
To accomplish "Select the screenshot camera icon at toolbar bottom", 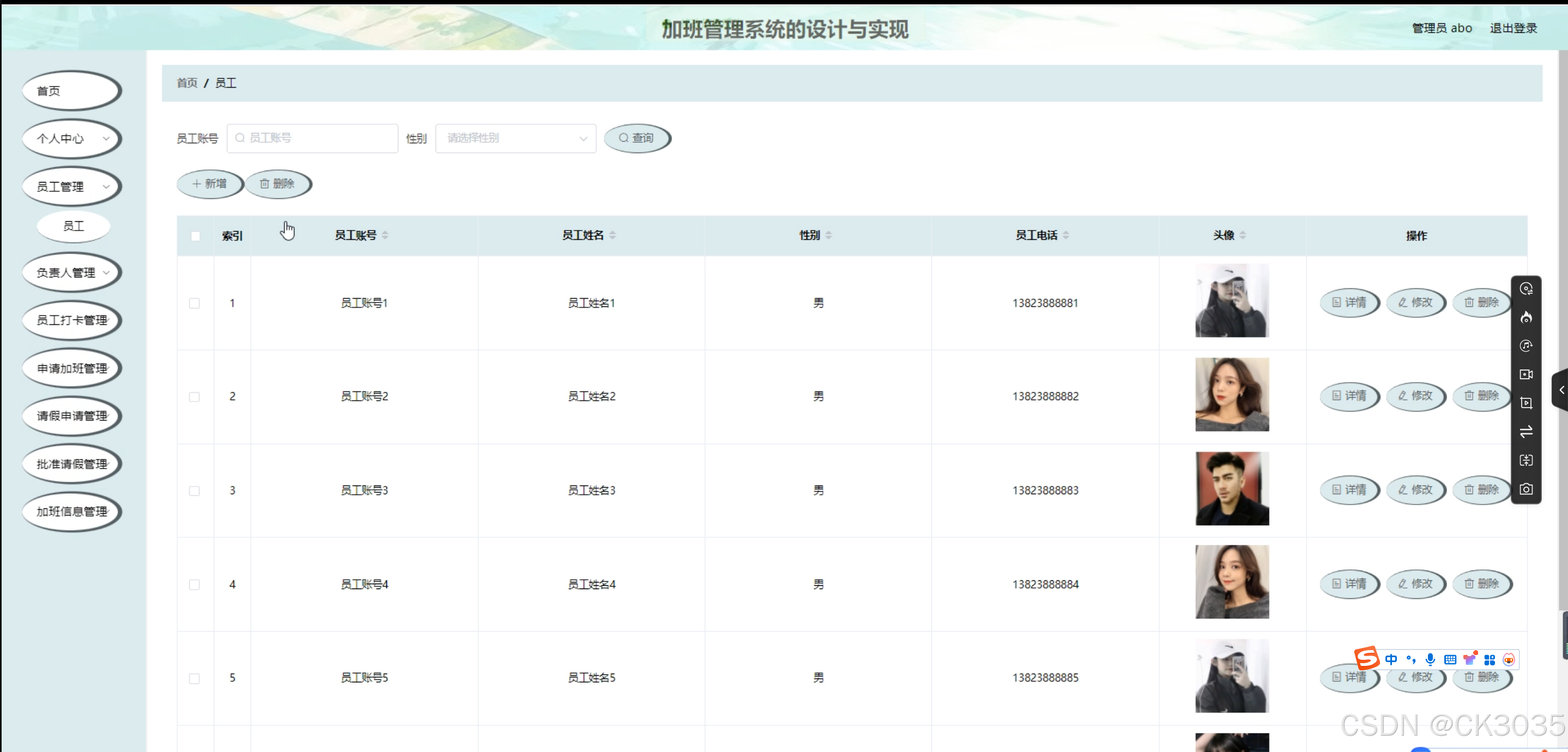I will (1527, 489).
